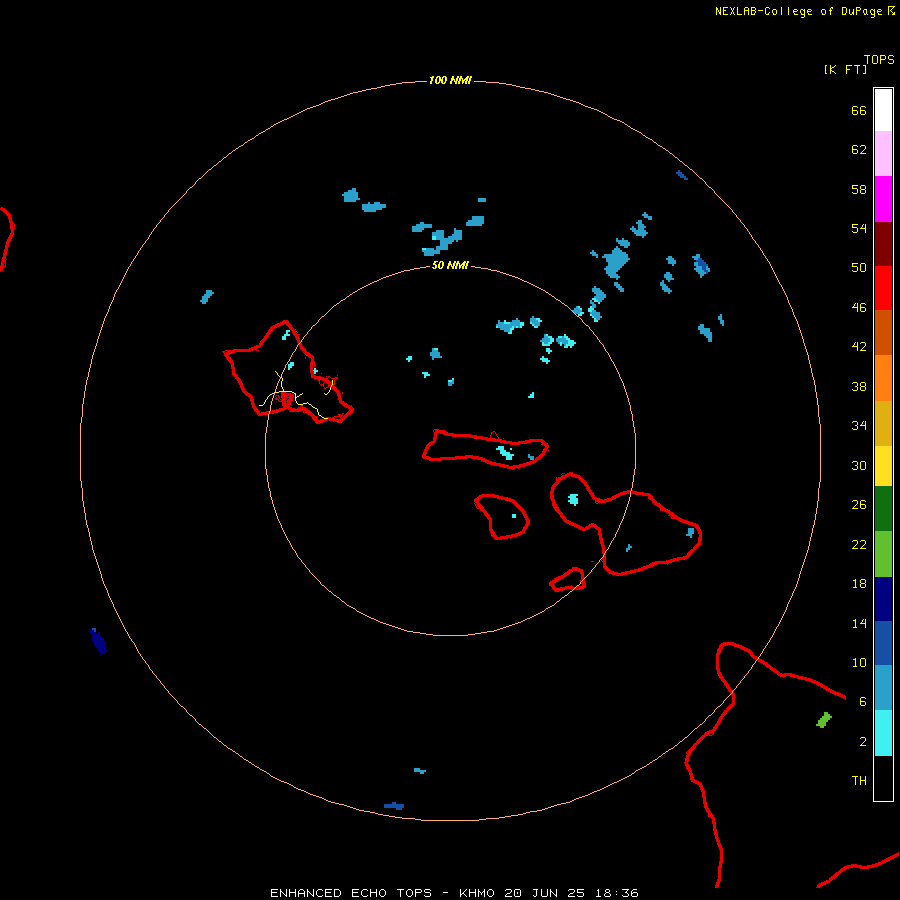Click the white 66 kft legend swatch
This screenshot has height=900, width=900.
click(x=883, y=110)
